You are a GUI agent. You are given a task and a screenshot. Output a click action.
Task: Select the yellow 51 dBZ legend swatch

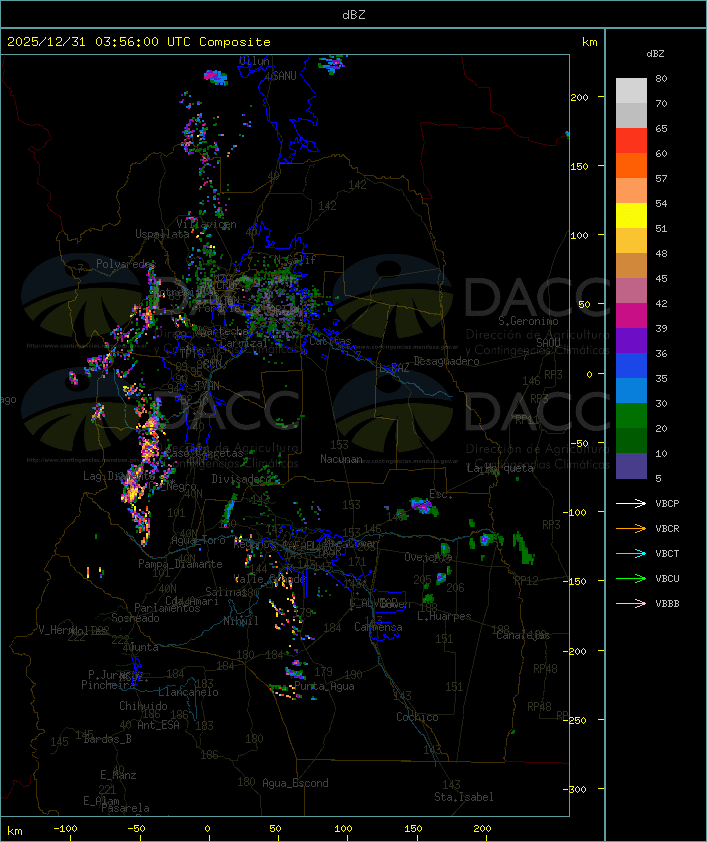(631, 216)
